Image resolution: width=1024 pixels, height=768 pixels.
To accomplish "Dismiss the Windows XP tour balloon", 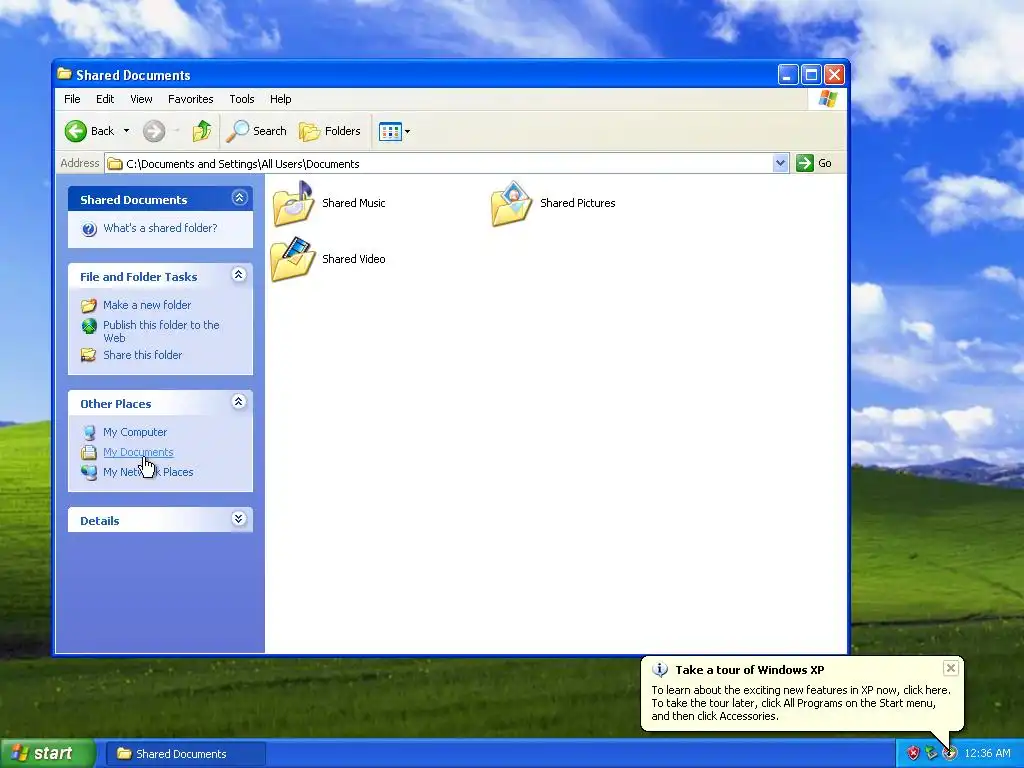I will tap(951, 667).
